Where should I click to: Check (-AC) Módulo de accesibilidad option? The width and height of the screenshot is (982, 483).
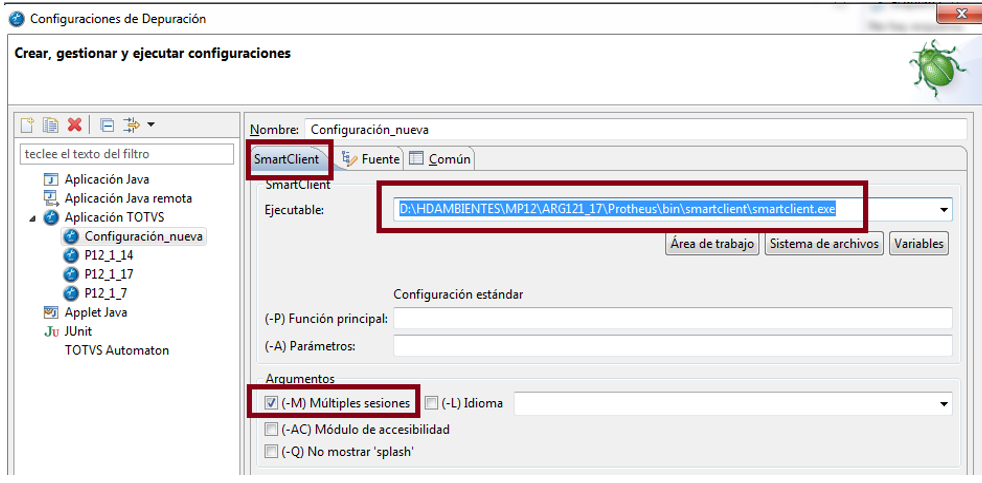coord(271,430)
